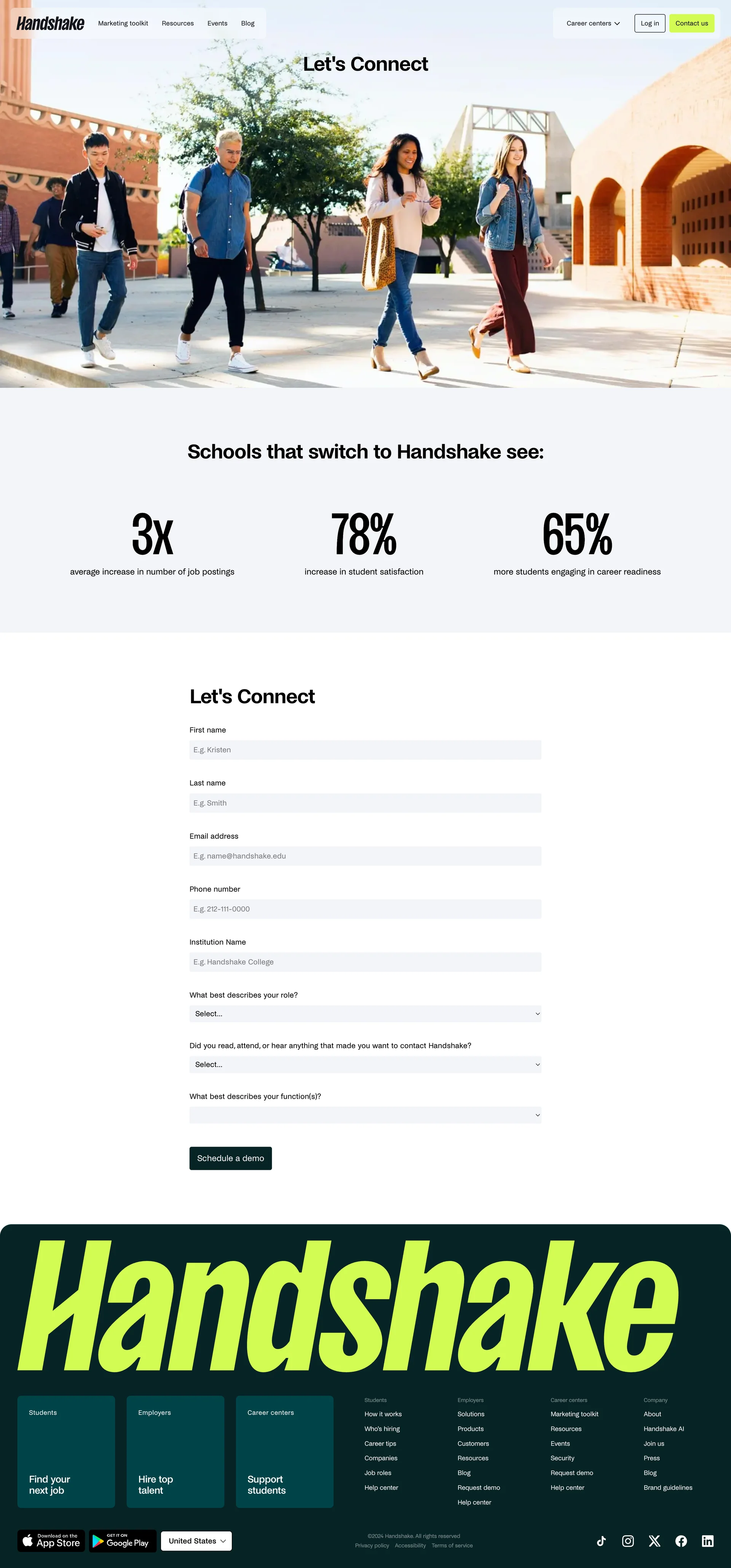Open the LinkedIn icon link

pyautogui.click(x=707, y=1541)
